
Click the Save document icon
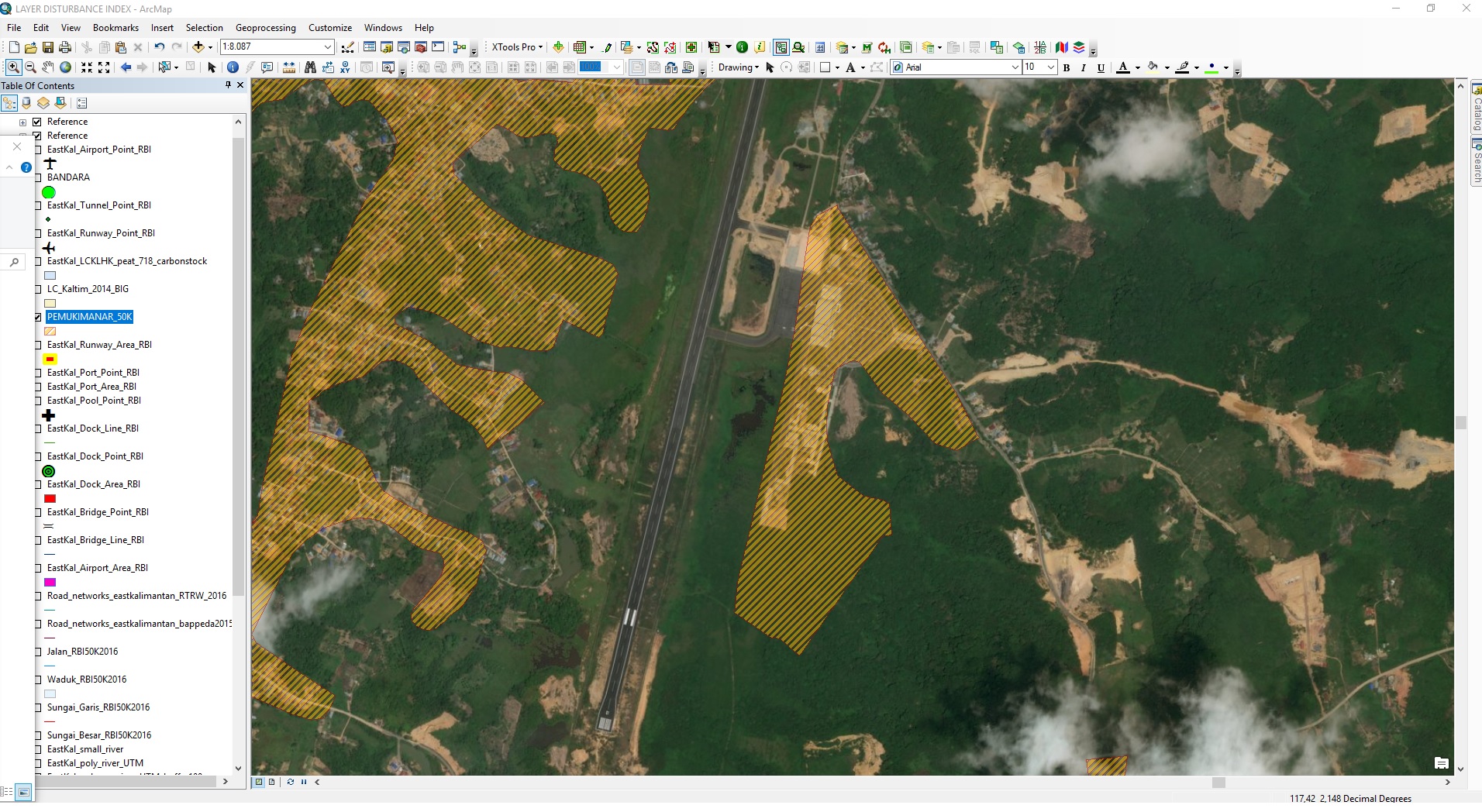tap(48, 47)
